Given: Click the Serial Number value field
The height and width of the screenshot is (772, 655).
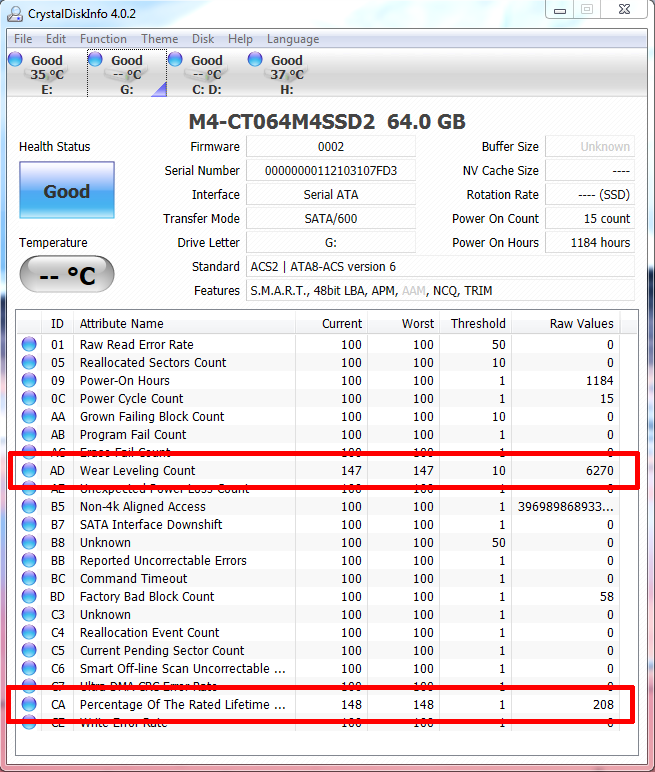Looking at the screenshot, I should pyautogui.click(x=331, y=171).
